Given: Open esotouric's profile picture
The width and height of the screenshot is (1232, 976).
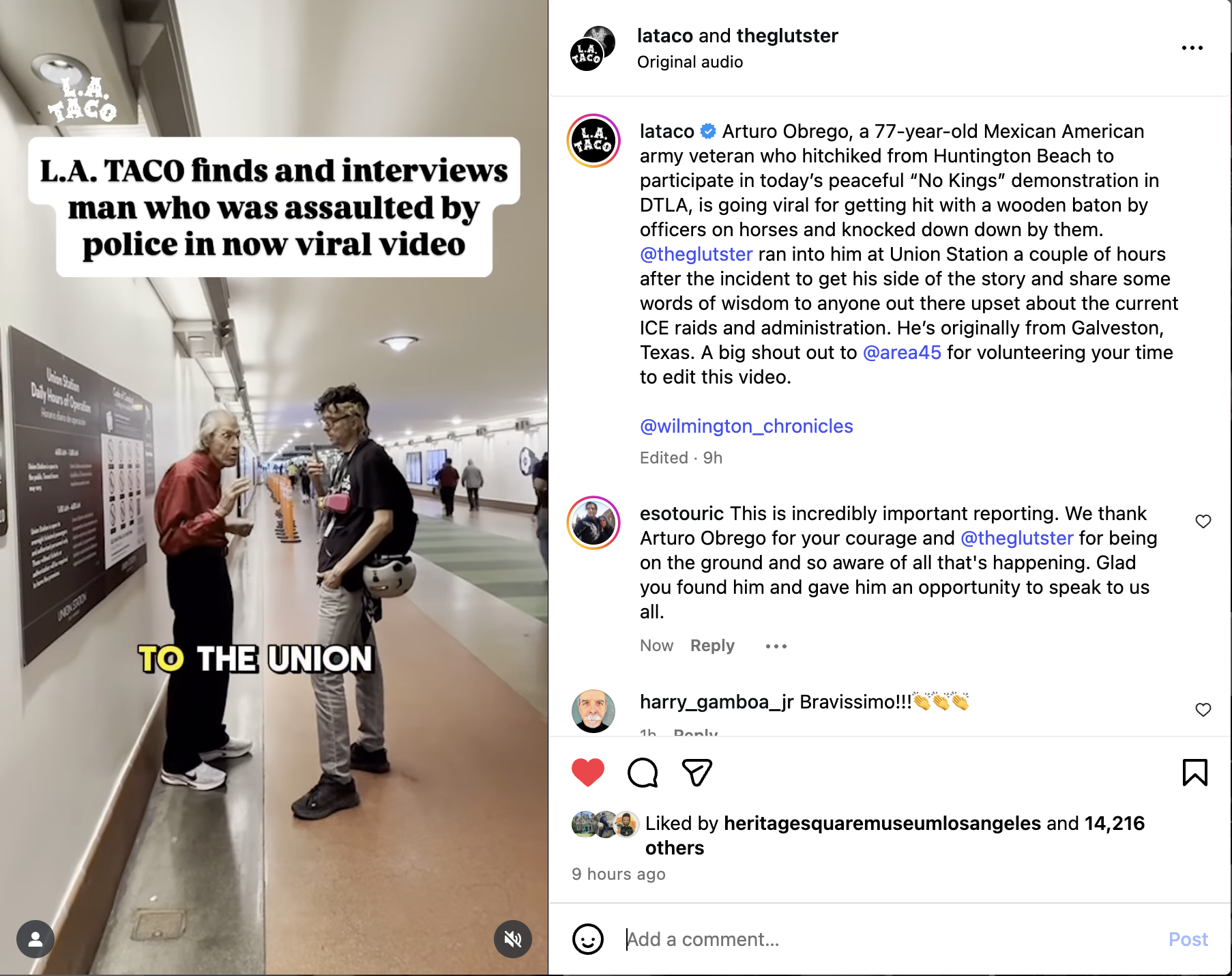Looking at the screenshot, I should [593, 523].
